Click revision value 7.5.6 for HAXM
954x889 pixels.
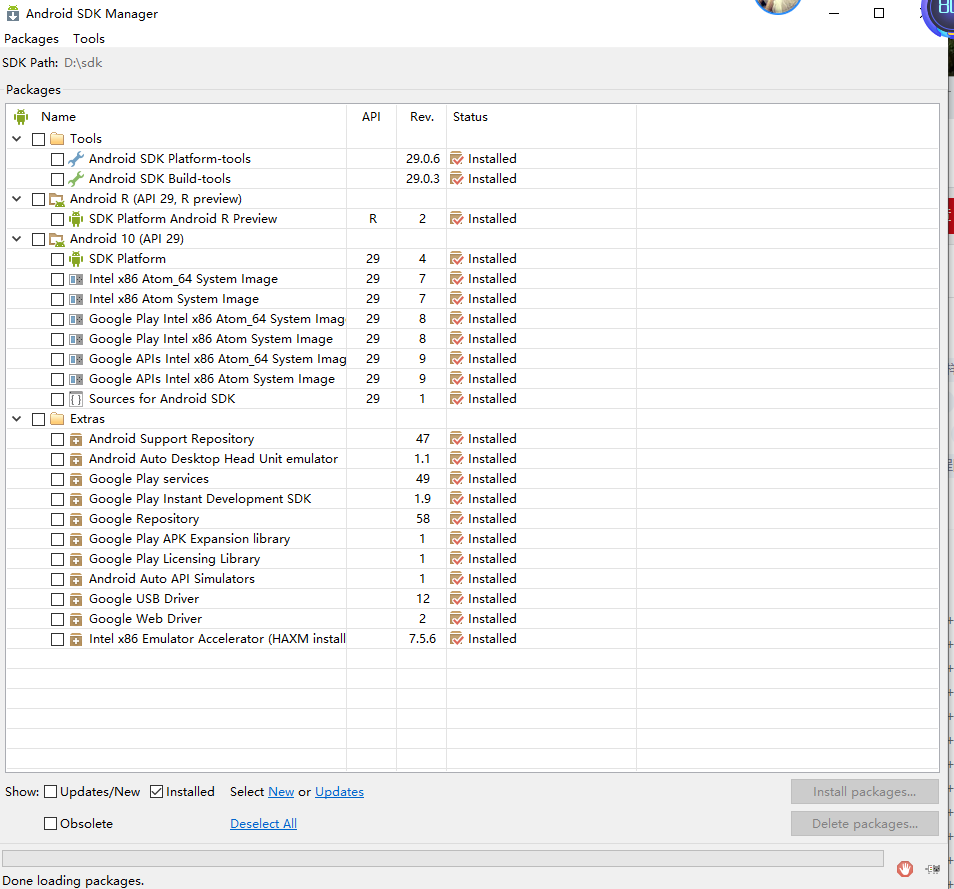point(422,639)
